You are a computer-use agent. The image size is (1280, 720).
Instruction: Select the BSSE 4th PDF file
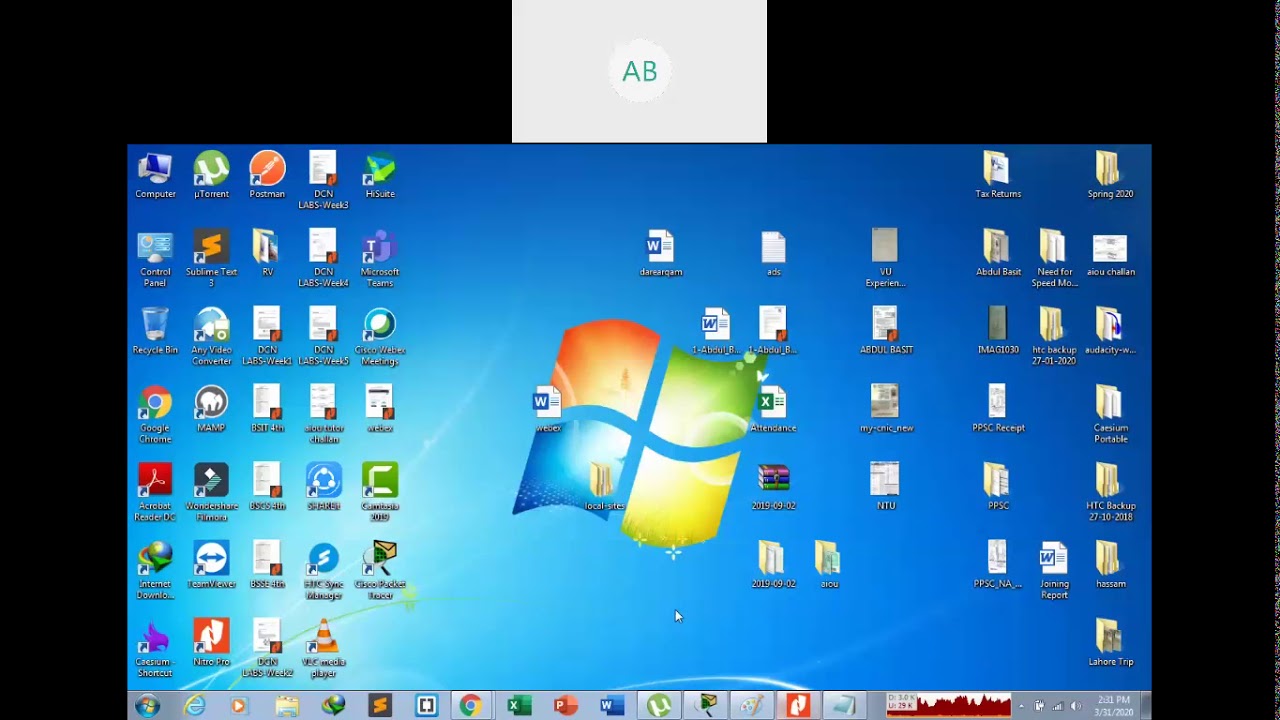(267, 565)
